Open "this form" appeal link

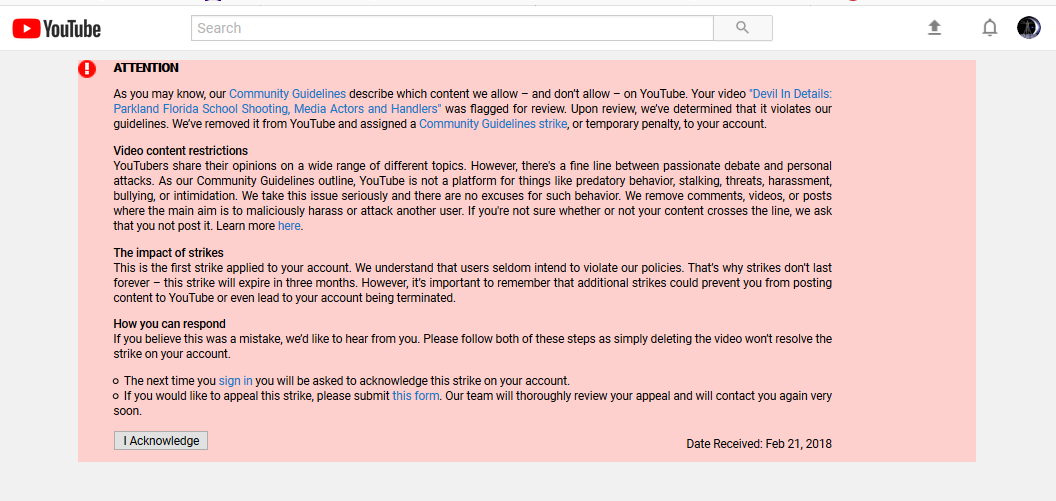pyautogui.click(x=416, y=396)
